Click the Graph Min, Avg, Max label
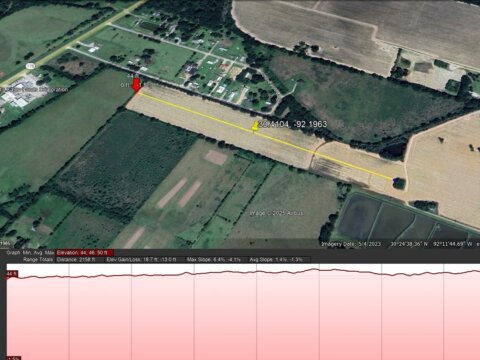The width and height of the screenshot is (480, 360). pyautogui.click(x=30, y=253)
